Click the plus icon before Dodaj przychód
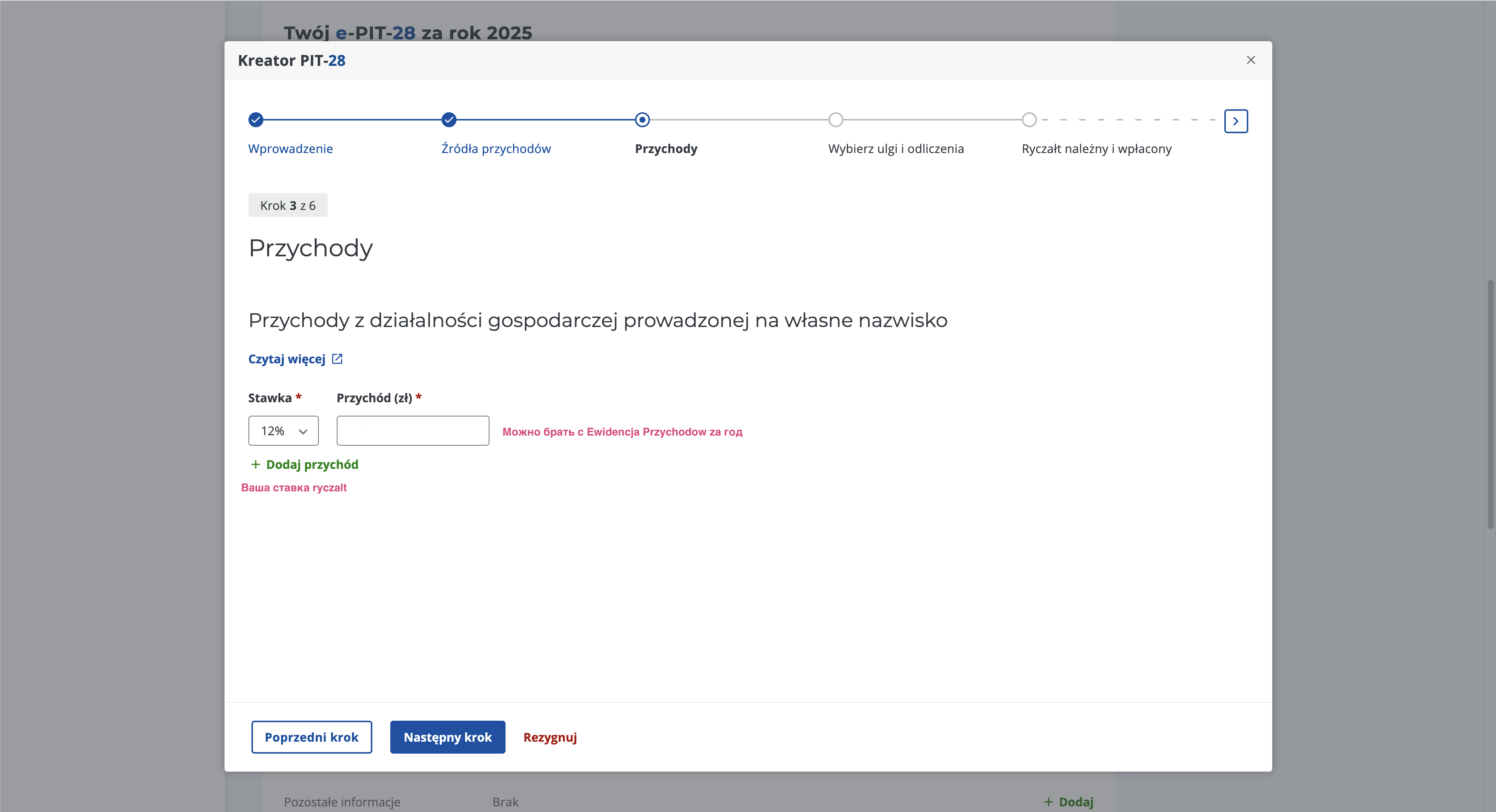The width and height of the screenshot is (1496, 812). tap(256, 465)
